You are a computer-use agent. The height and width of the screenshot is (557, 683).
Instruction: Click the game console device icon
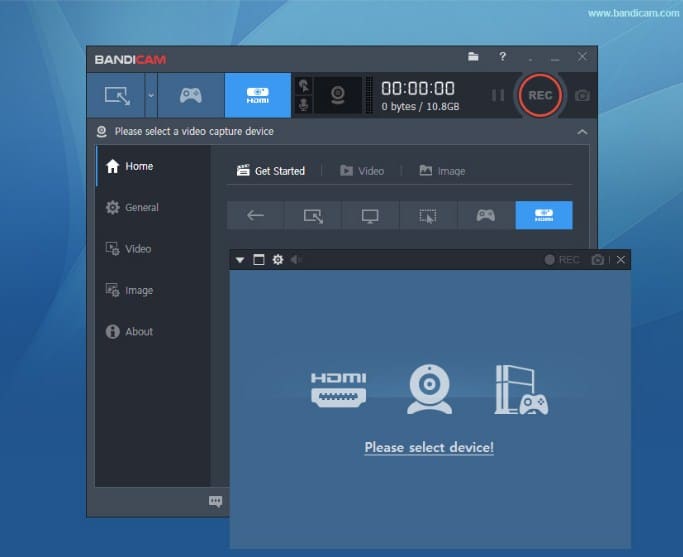[521, 390]
